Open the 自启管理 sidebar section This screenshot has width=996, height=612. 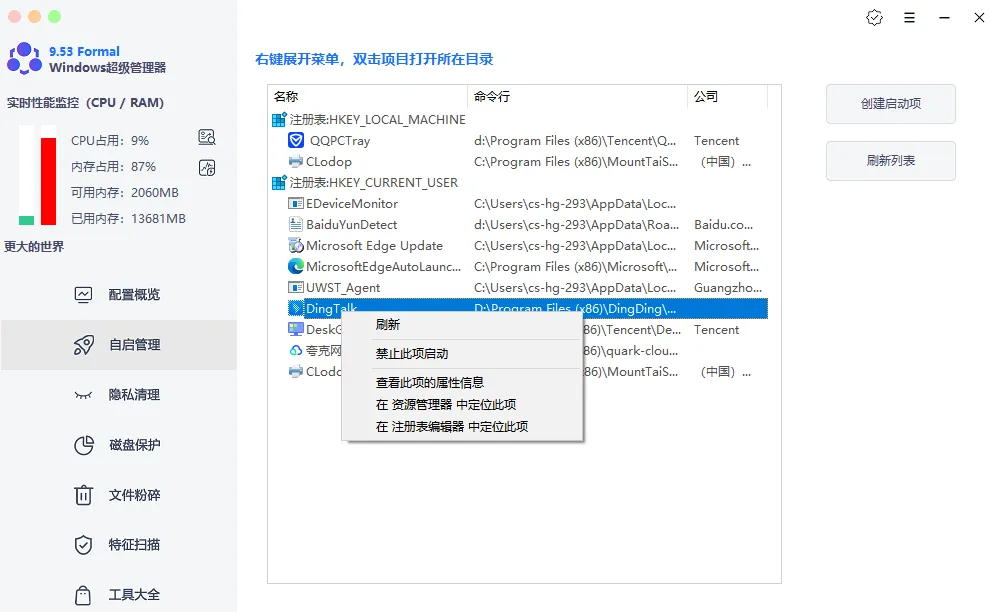(x=119, y=344)
